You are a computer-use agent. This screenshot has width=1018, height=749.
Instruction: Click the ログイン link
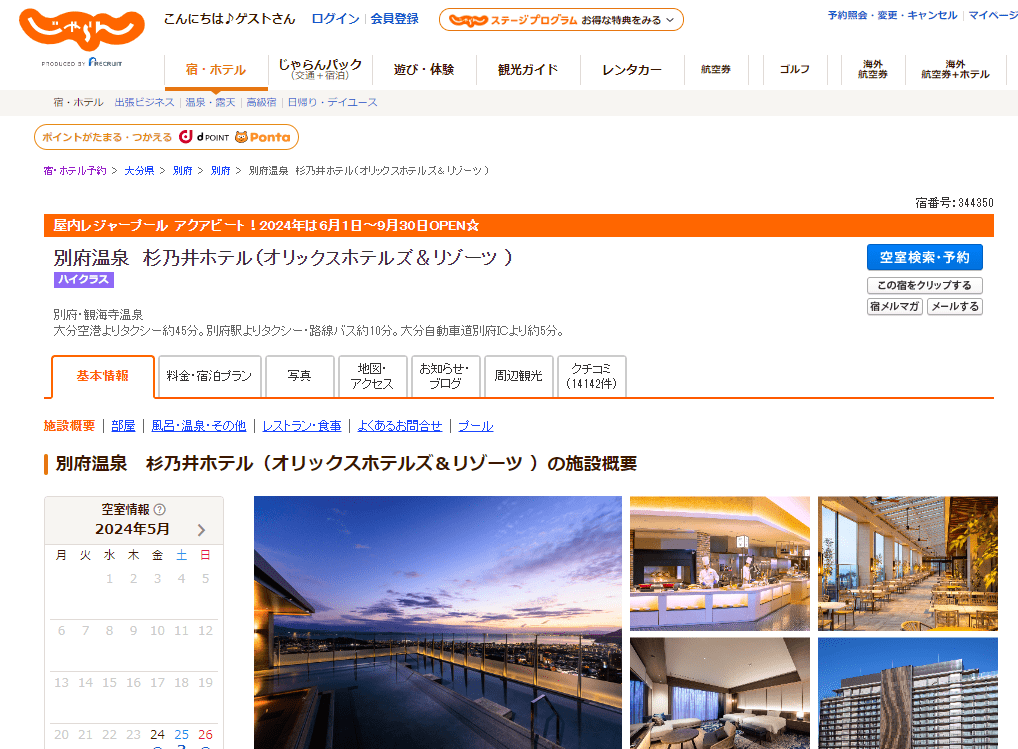pos(335,19)
